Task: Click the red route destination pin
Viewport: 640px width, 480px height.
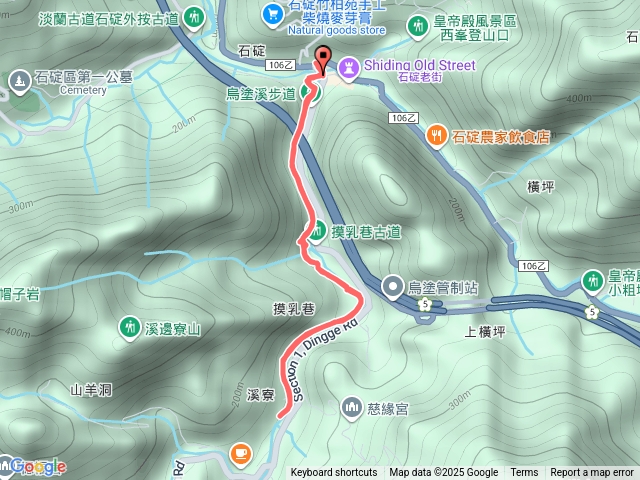Action: coord(323,60)
